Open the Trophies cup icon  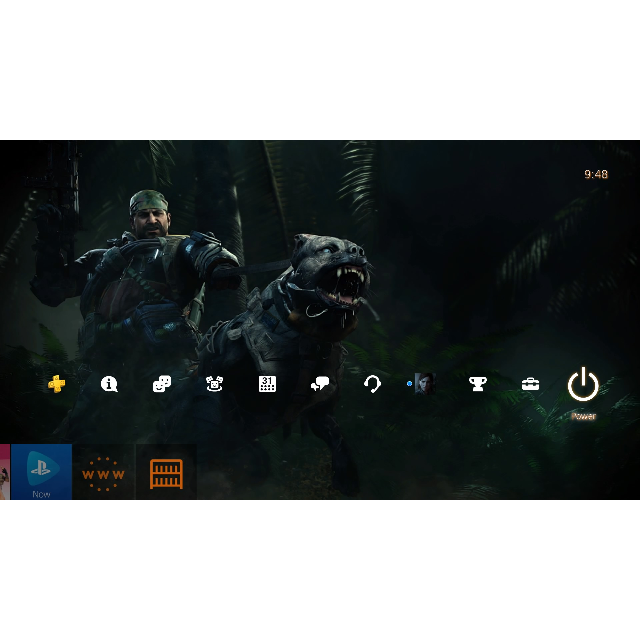pyautogui.click(x=478, y=384)
